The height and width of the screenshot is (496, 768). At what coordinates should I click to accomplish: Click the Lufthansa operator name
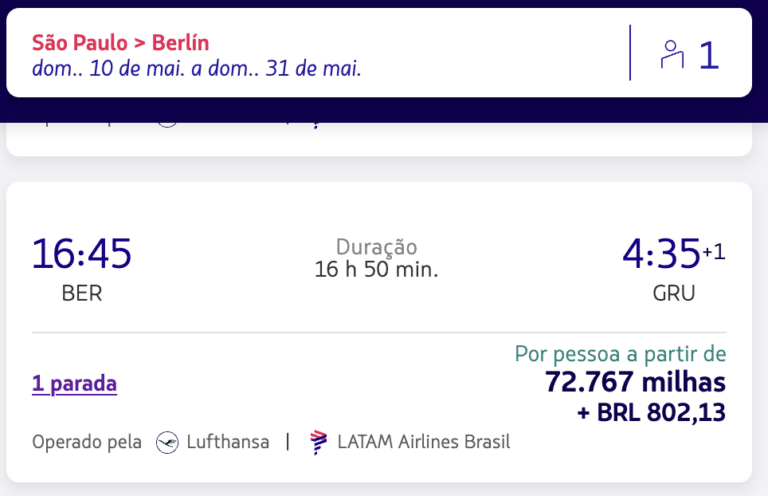click(228, 442)
